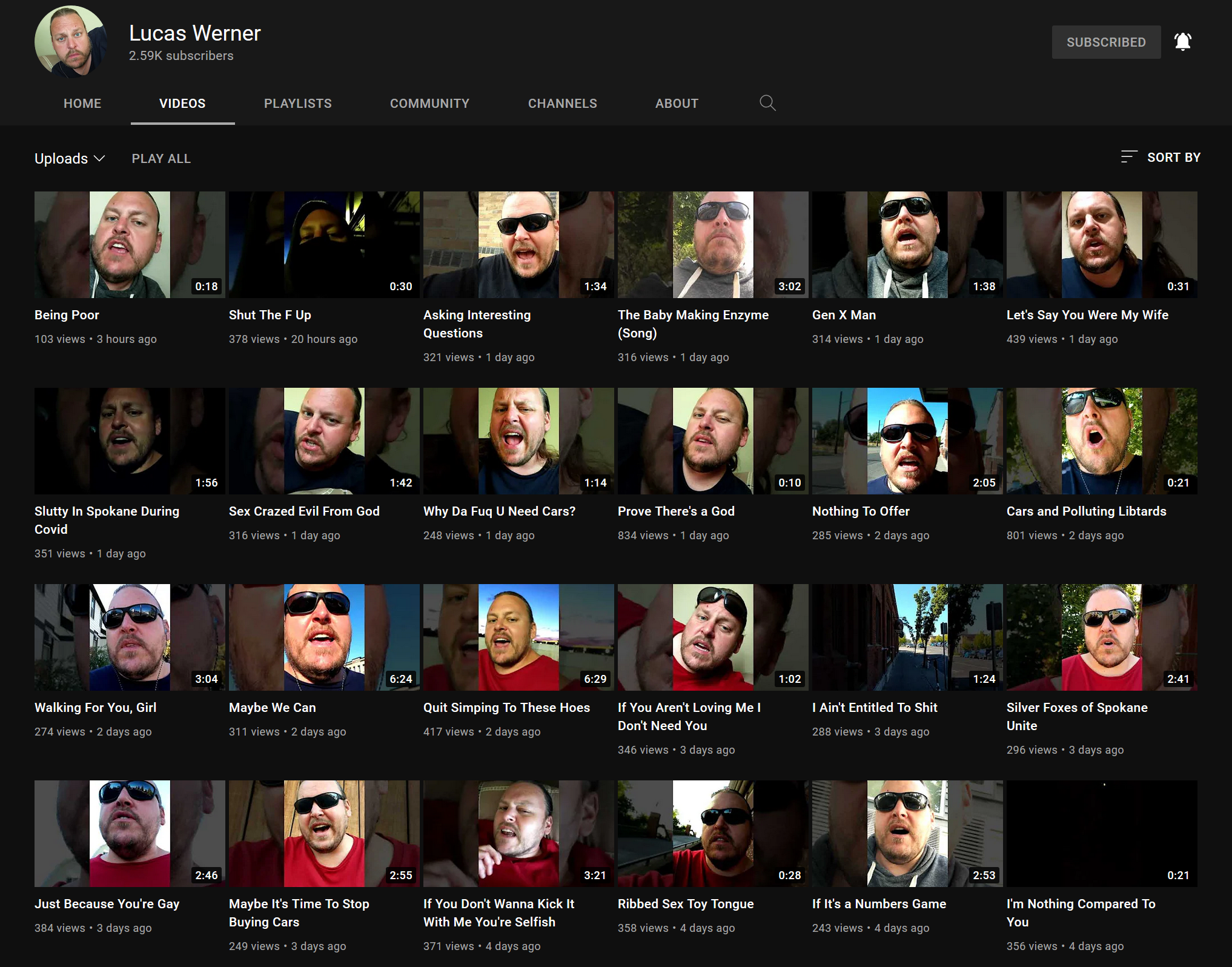Open the Lucas Werner channel avatar
Viewport: 1232px width, 967px height.
(x=71, y=42)
